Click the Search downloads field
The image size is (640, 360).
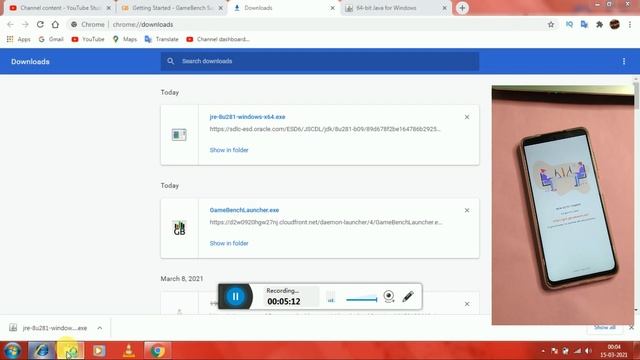coord(320,61)
